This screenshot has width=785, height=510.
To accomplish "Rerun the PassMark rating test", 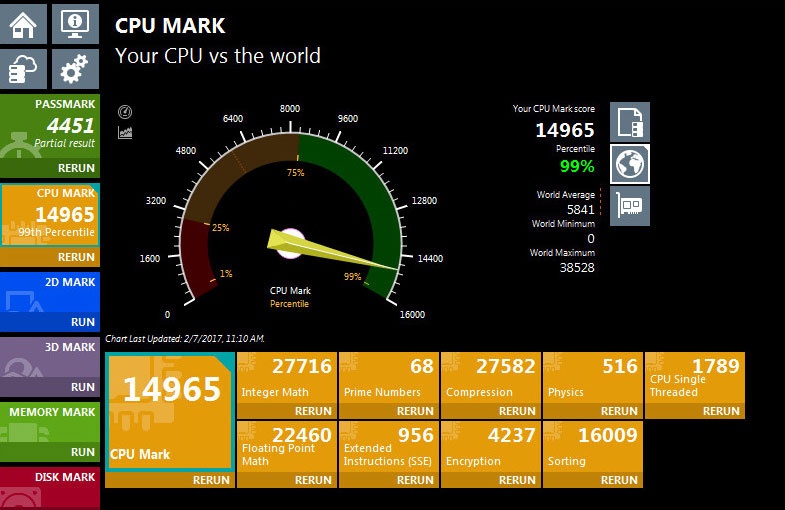I will [x=76, y=168].
